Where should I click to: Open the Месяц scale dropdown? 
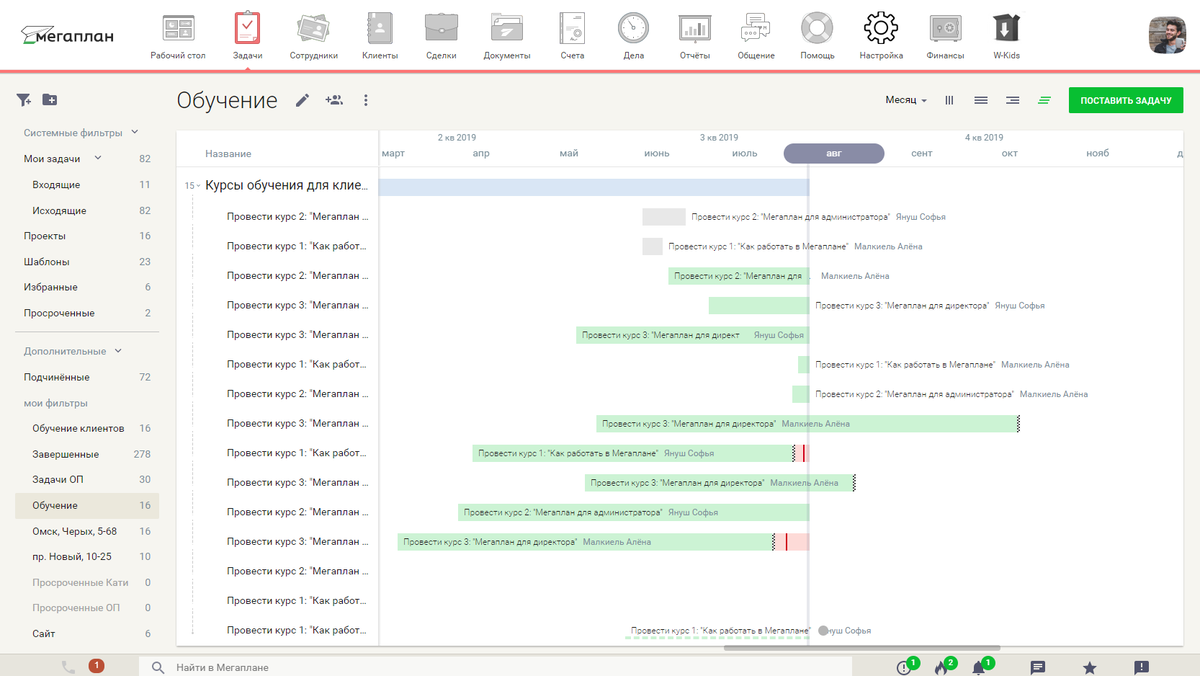pos(906,100)
